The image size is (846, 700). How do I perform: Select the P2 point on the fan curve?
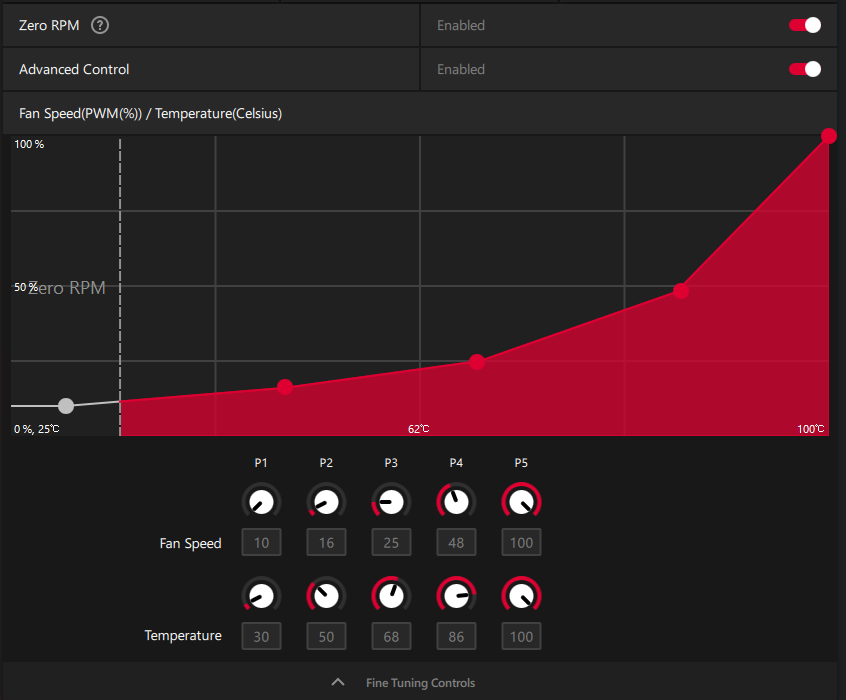click(285, 387)
